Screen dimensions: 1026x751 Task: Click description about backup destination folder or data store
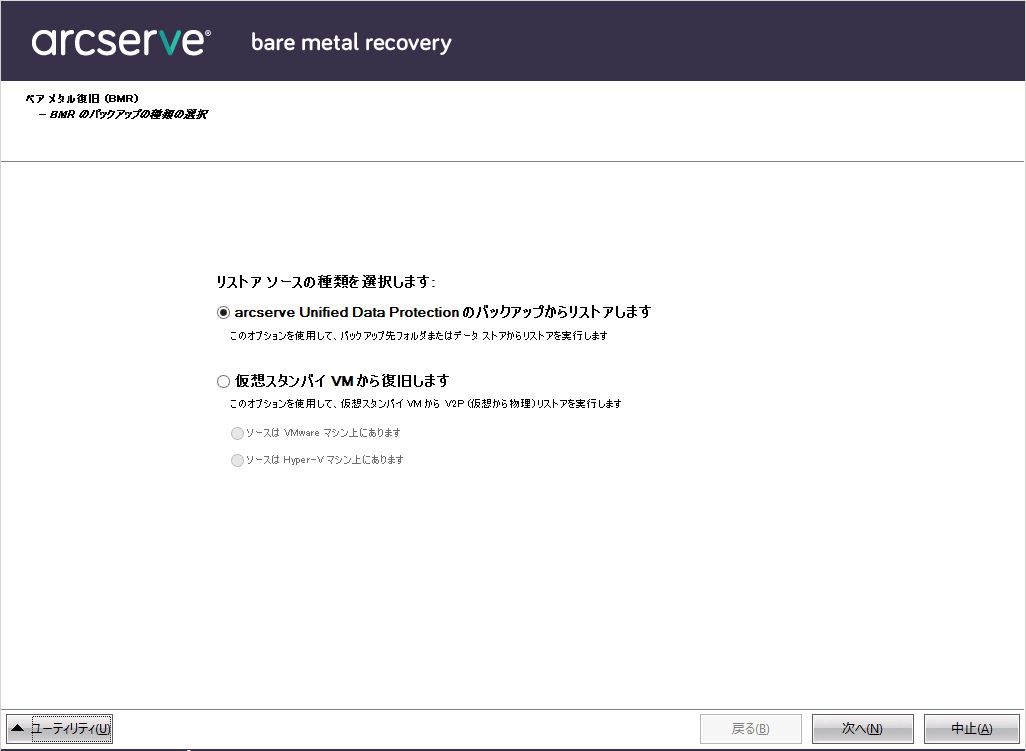418,336
